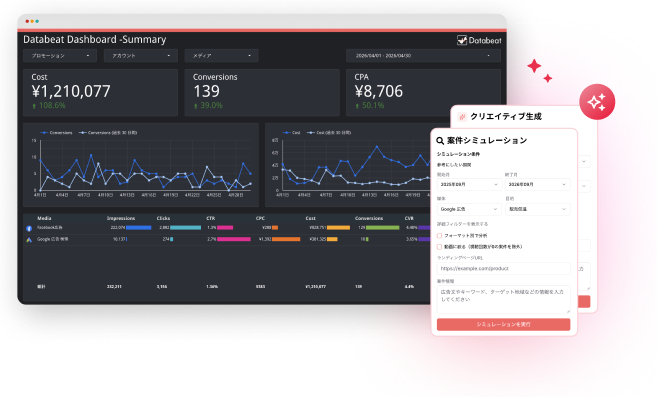The image size is (657, 397).
Task: Click the Media column header
Action: (x=44, y=218)
